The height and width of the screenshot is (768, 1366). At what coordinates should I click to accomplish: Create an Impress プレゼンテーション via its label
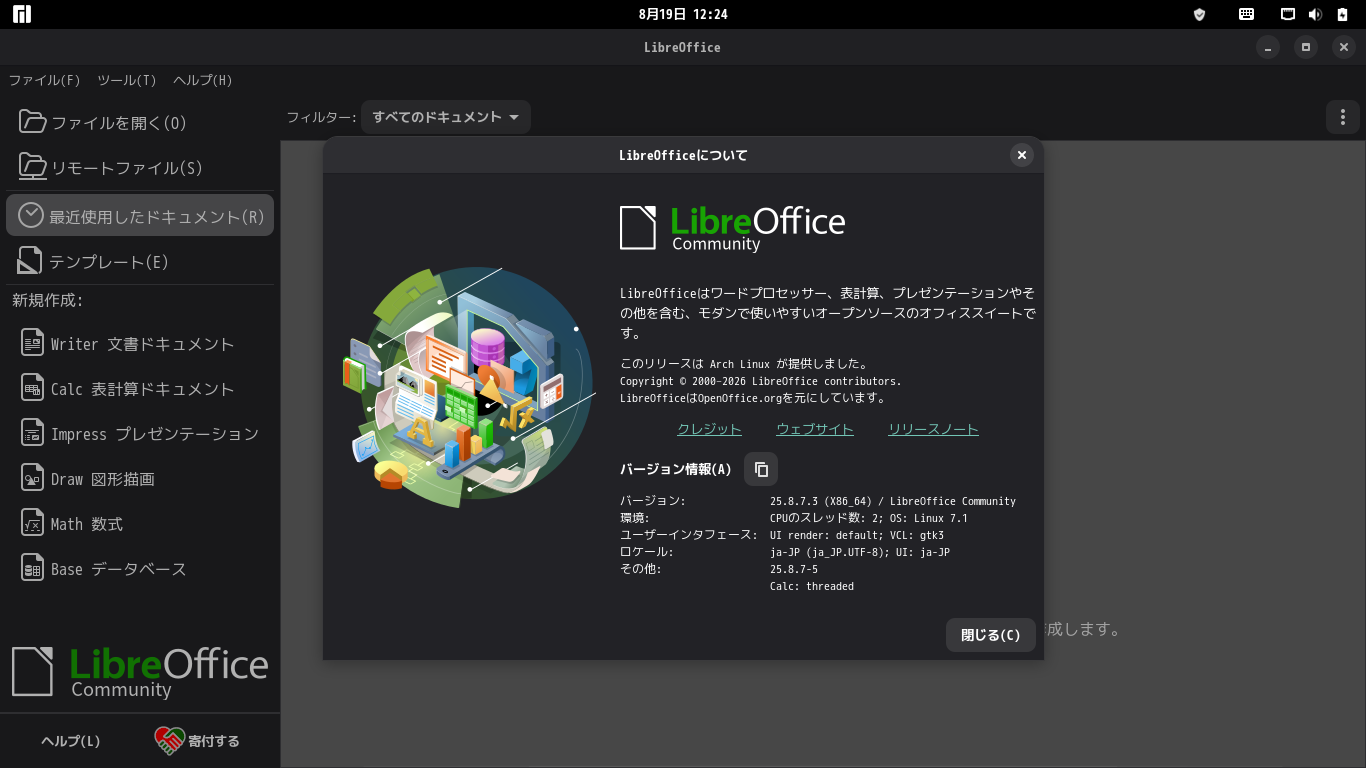click(155, 434)
